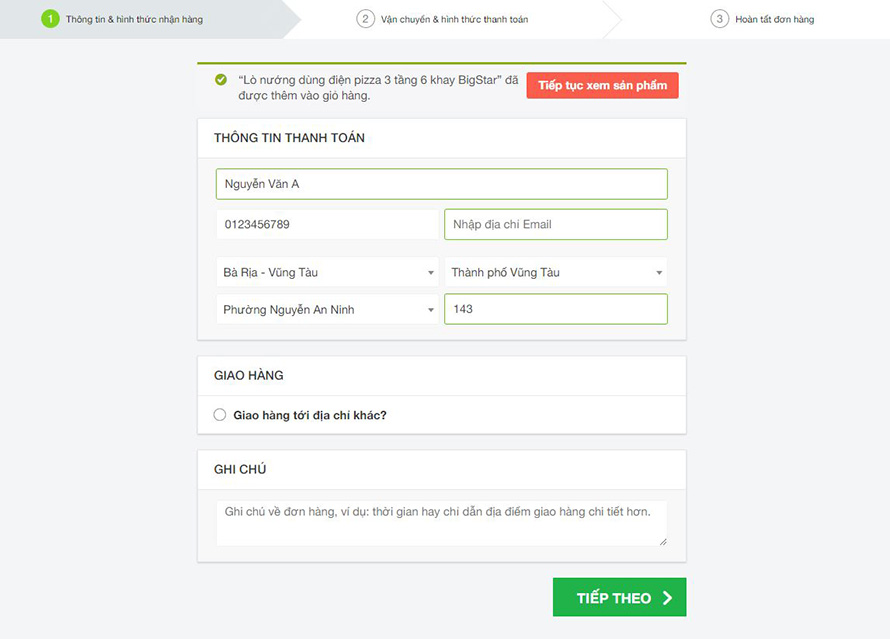Click the step 2 circle icon
The width and height of the screenshot is (890, 639).
(365, 19)
